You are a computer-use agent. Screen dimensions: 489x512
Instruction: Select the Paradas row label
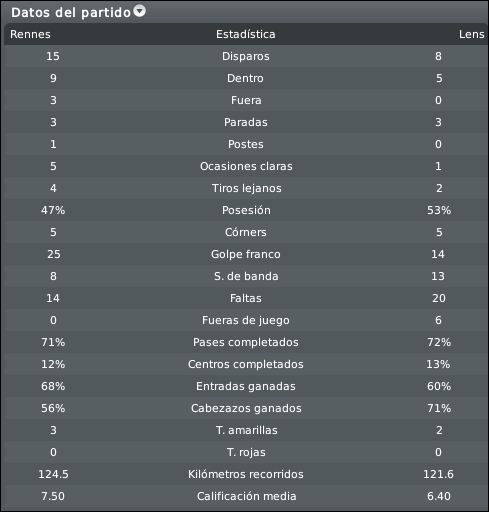coord(246,122)
